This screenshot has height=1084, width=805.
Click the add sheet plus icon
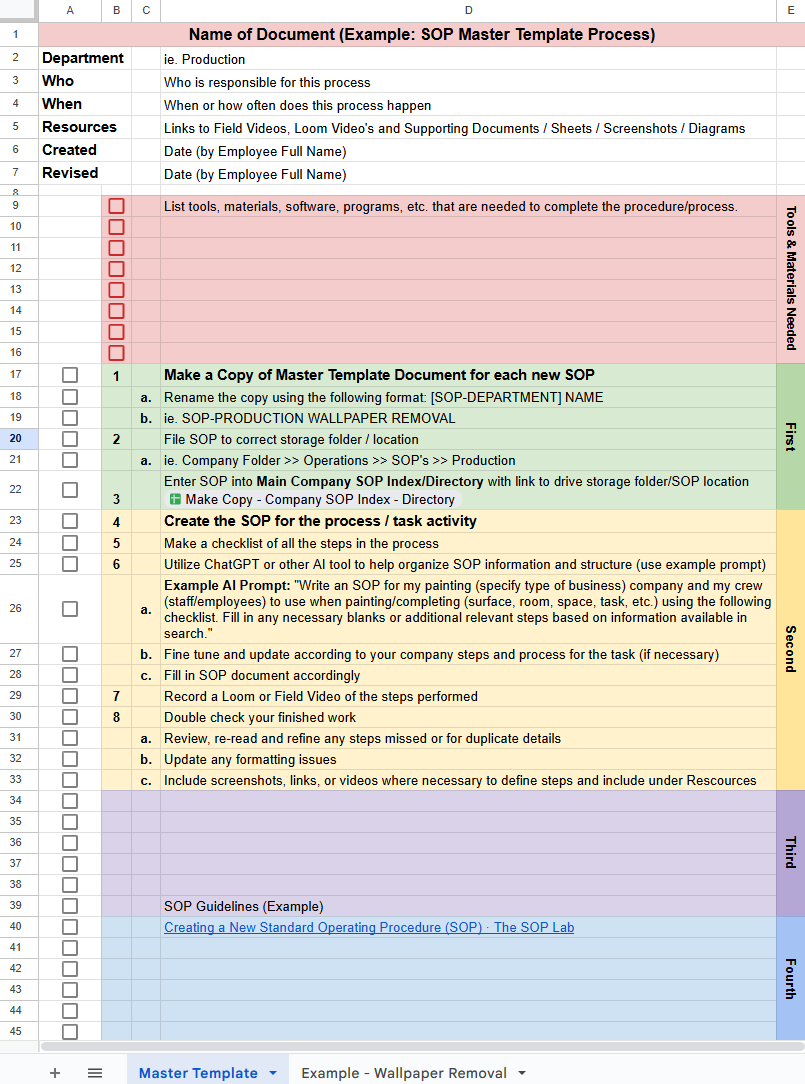pyautogui.click(x=55, y=1073)
